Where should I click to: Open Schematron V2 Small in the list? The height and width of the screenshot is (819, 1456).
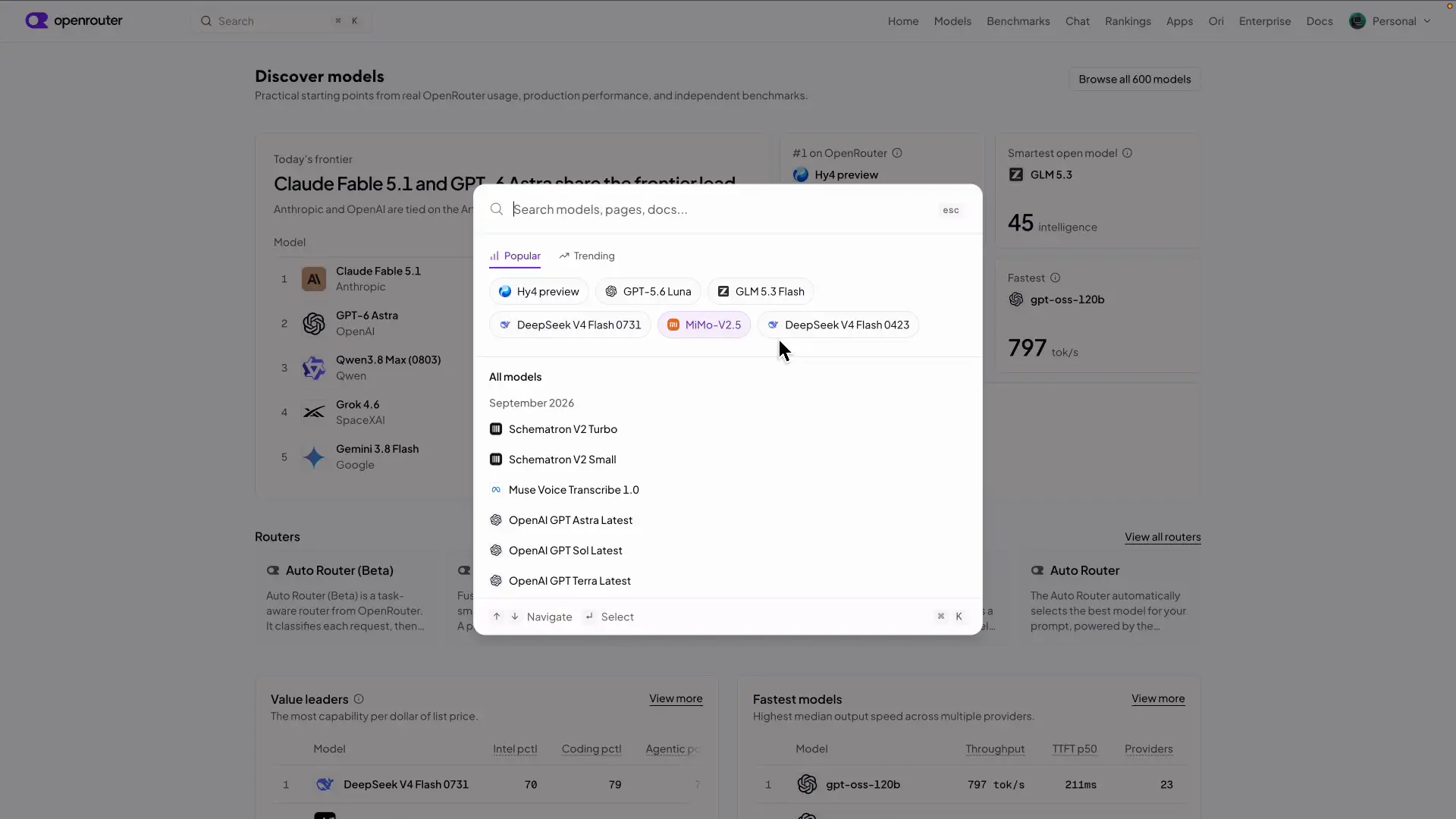coord(728,460)
